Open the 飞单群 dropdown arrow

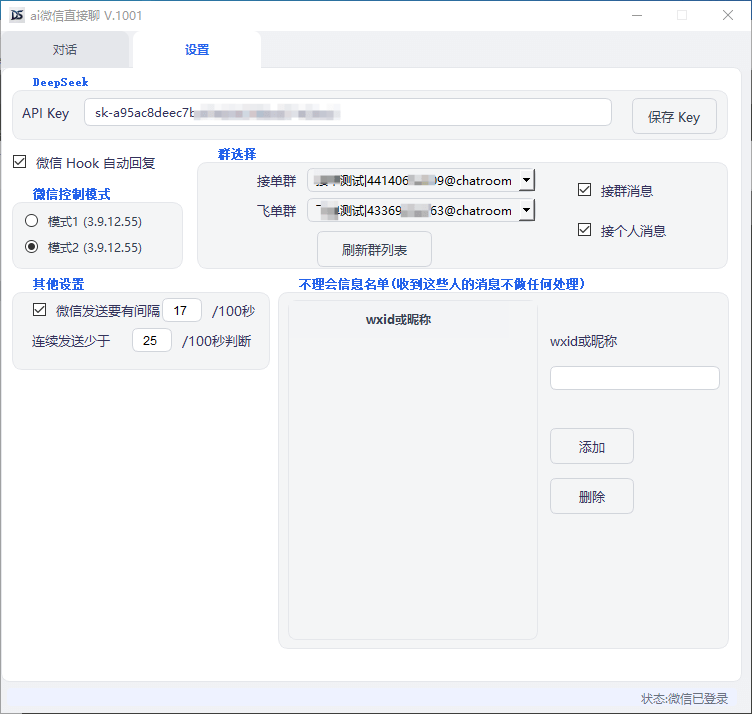click(527, 210)
